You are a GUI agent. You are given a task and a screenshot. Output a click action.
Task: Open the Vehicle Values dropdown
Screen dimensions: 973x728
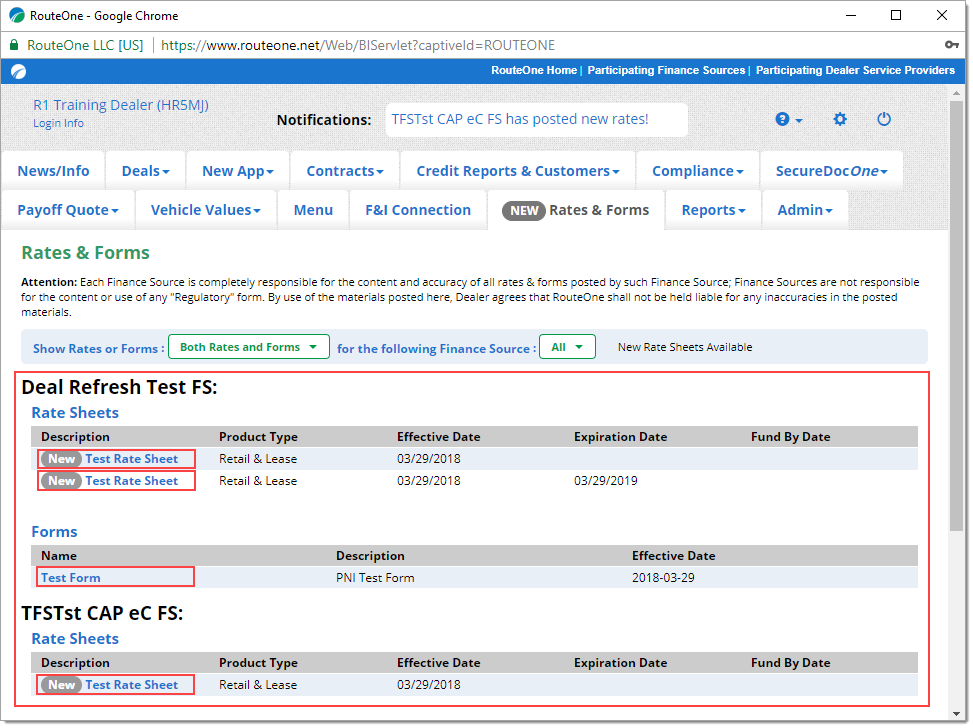click(205, 210)
